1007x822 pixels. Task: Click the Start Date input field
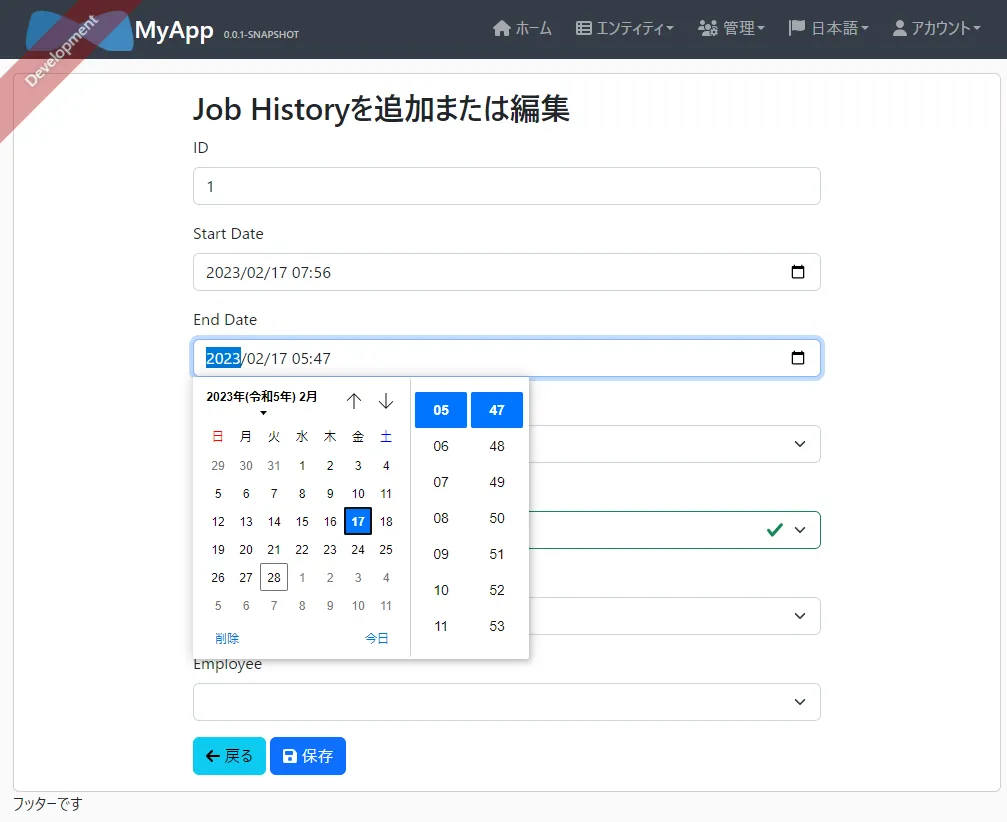click(x=507, y=272)
